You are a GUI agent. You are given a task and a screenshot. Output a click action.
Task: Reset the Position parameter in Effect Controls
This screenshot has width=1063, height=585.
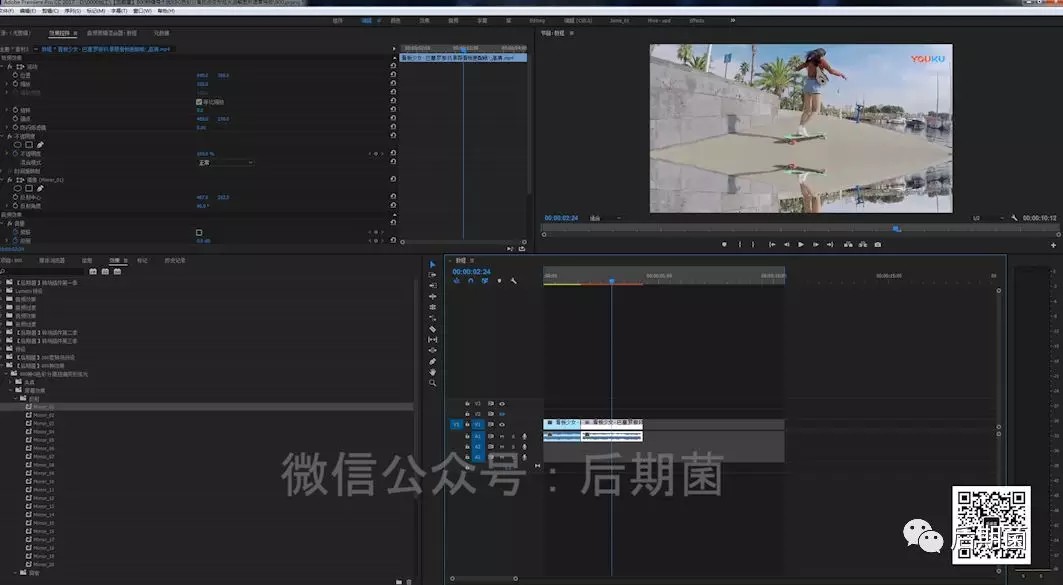(393, 75)
